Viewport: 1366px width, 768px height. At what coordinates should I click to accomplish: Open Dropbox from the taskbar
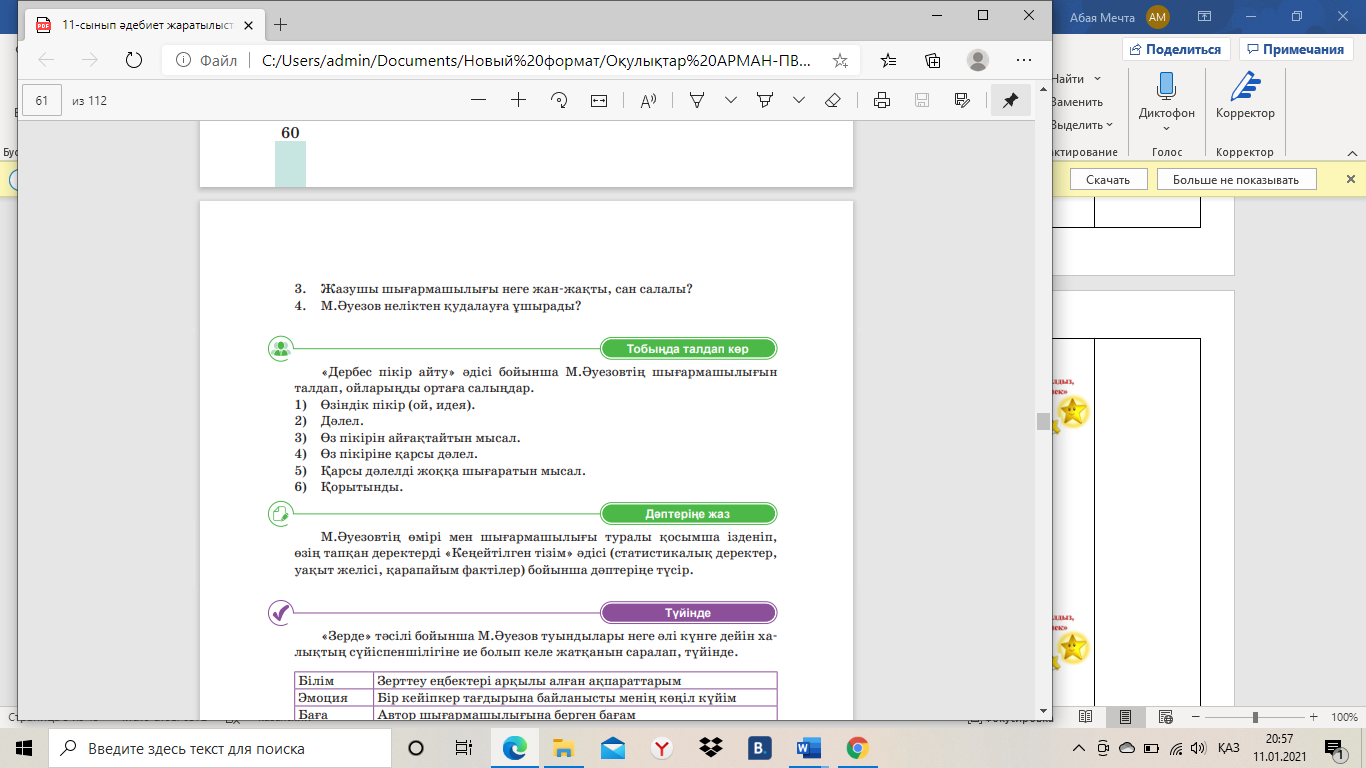711,748
